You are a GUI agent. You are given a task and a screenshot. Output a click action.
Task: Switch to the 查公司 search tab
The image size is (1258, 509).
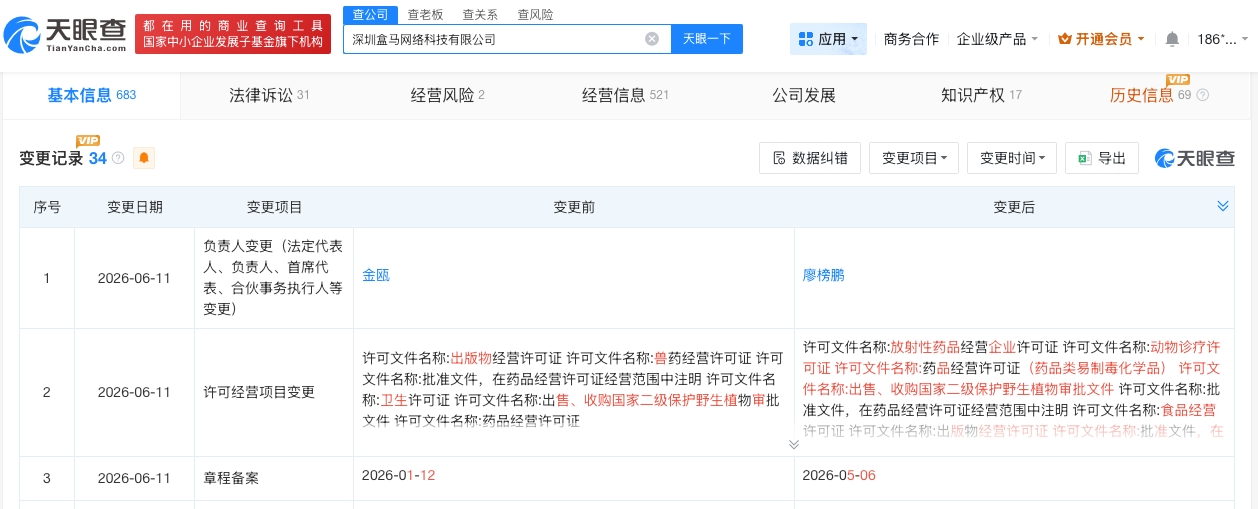coord(370,14)
